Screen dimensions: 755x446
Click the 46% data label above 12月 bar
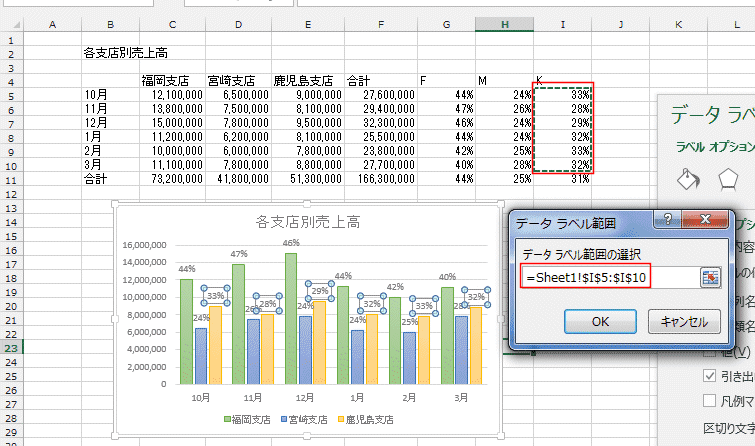[x=291, y=243]
